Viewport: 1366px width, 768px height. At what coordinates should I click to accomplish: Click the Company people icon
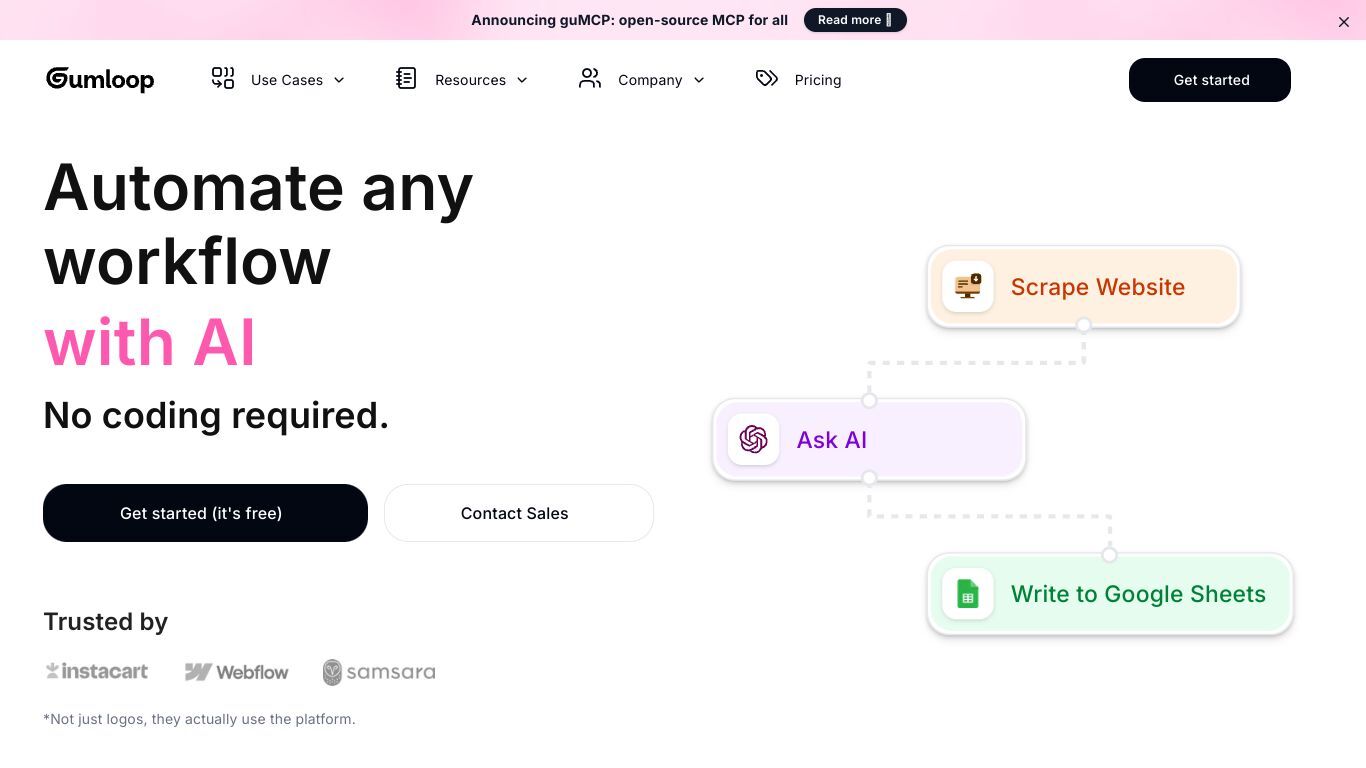coord(590,78)
